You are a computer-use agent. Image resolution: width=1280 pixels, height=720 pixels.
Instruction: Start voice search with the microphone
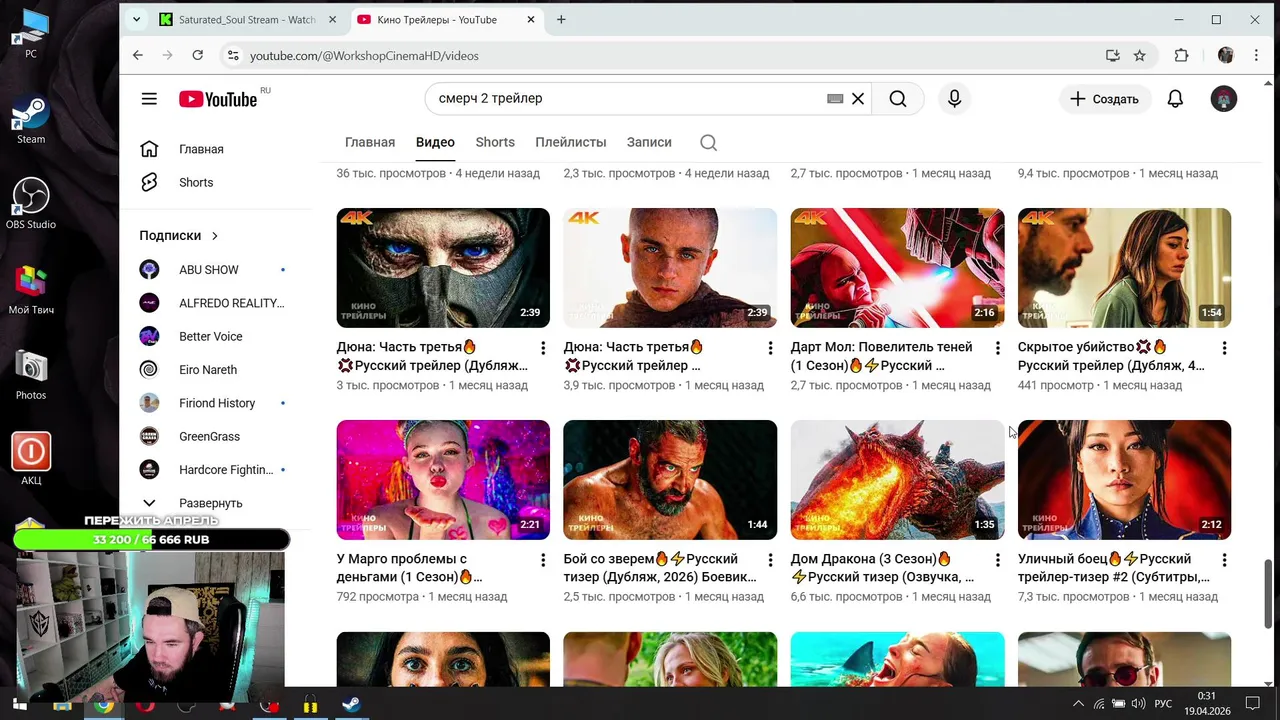[954, 99]
